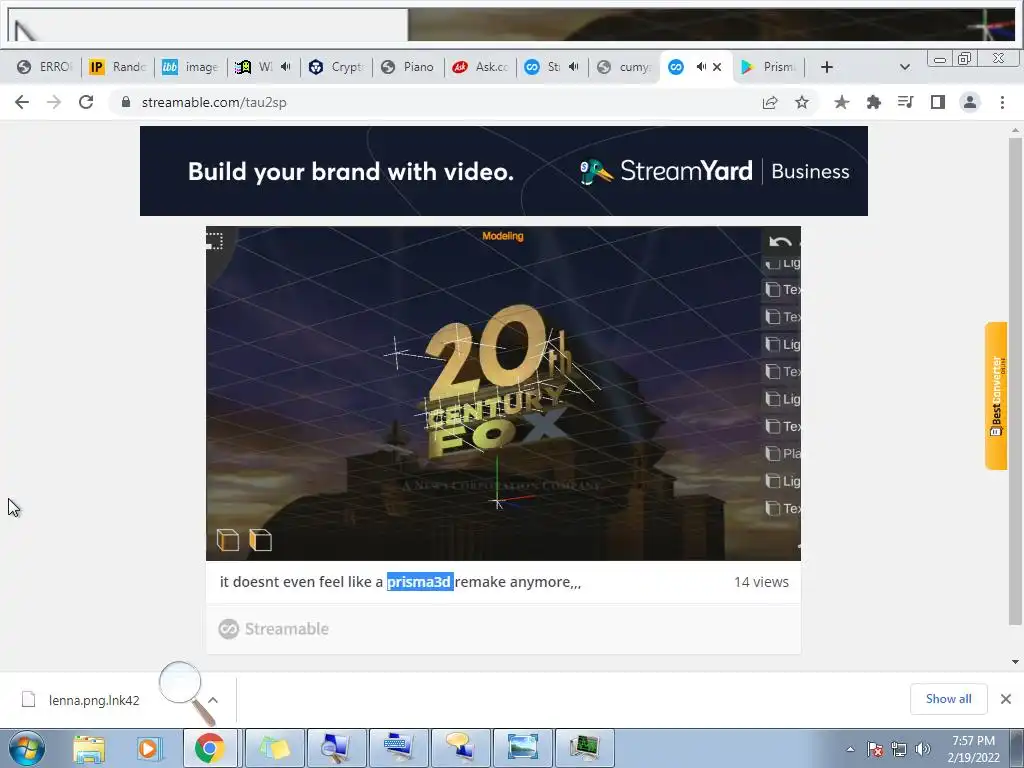Open the media controls playlist icon

[x=905, y=103]
